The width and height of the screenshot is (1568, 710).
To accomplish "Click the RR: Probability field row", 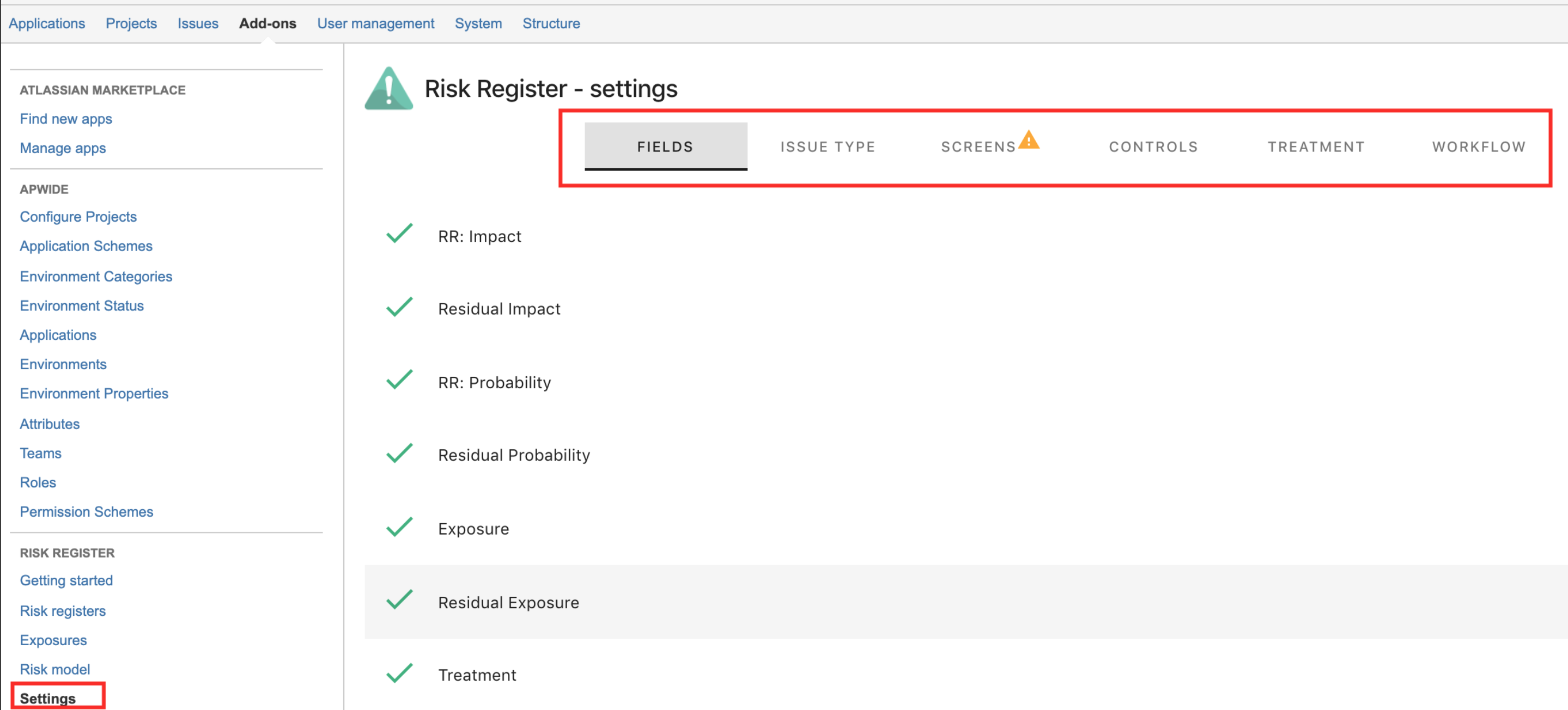I will tap(966, 382).
